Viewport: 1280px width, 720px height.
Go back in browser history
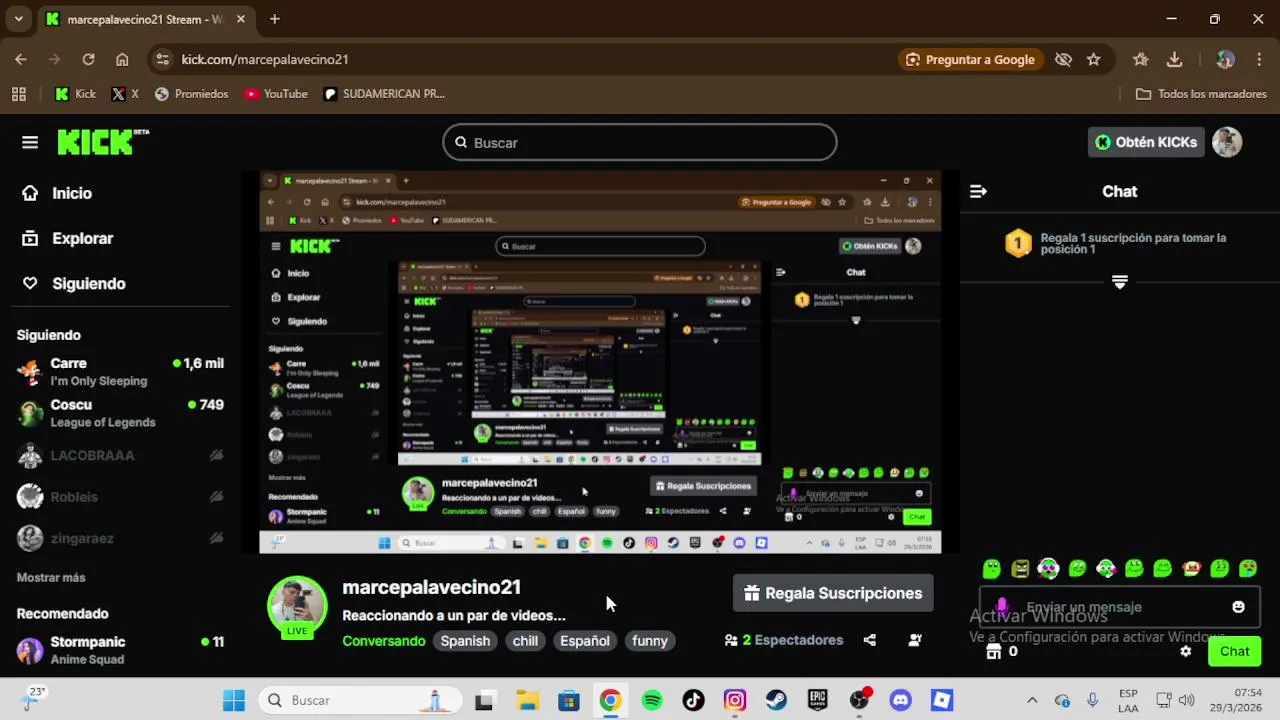(21, 59)
